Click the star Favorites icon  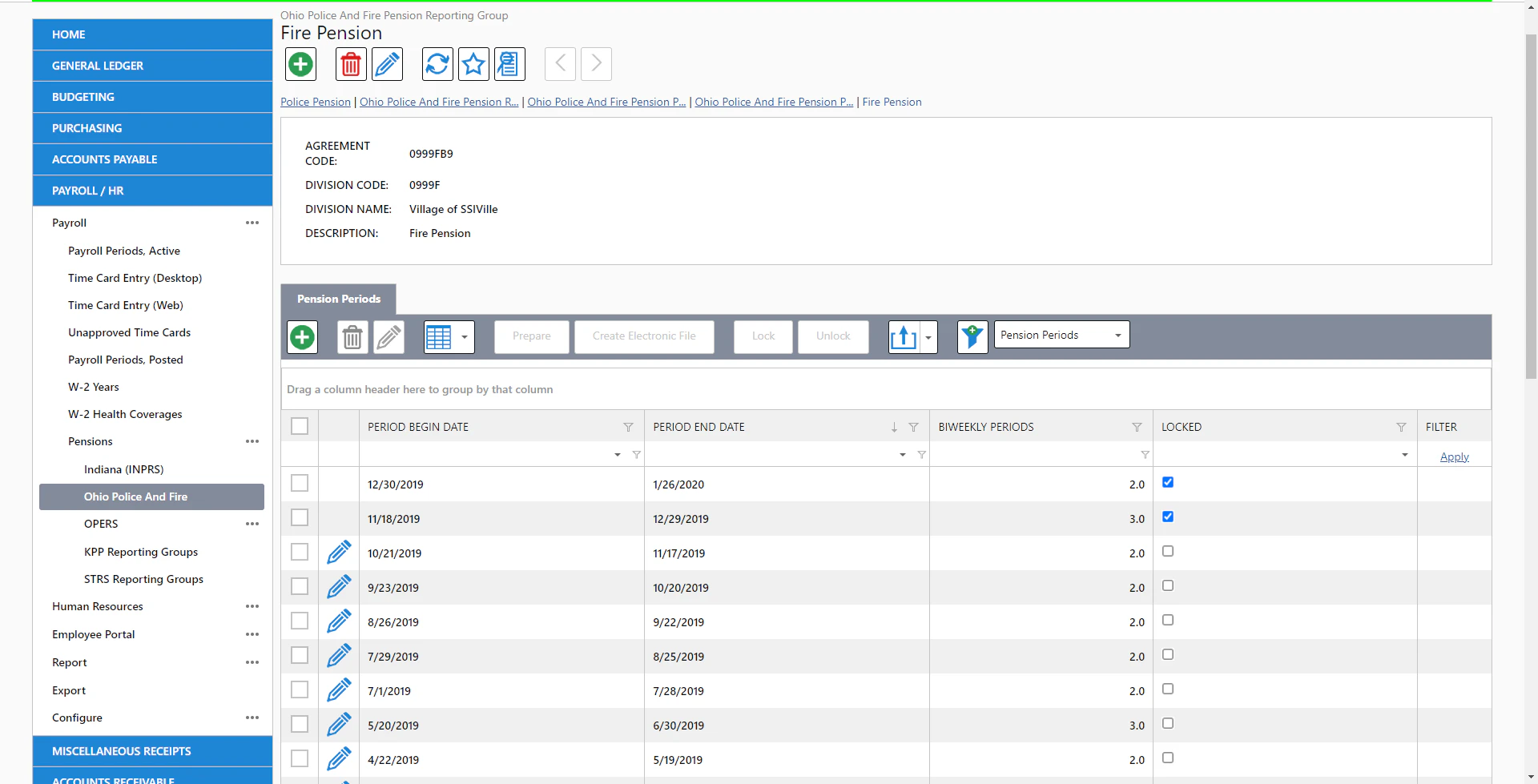(x=473, y=64)
